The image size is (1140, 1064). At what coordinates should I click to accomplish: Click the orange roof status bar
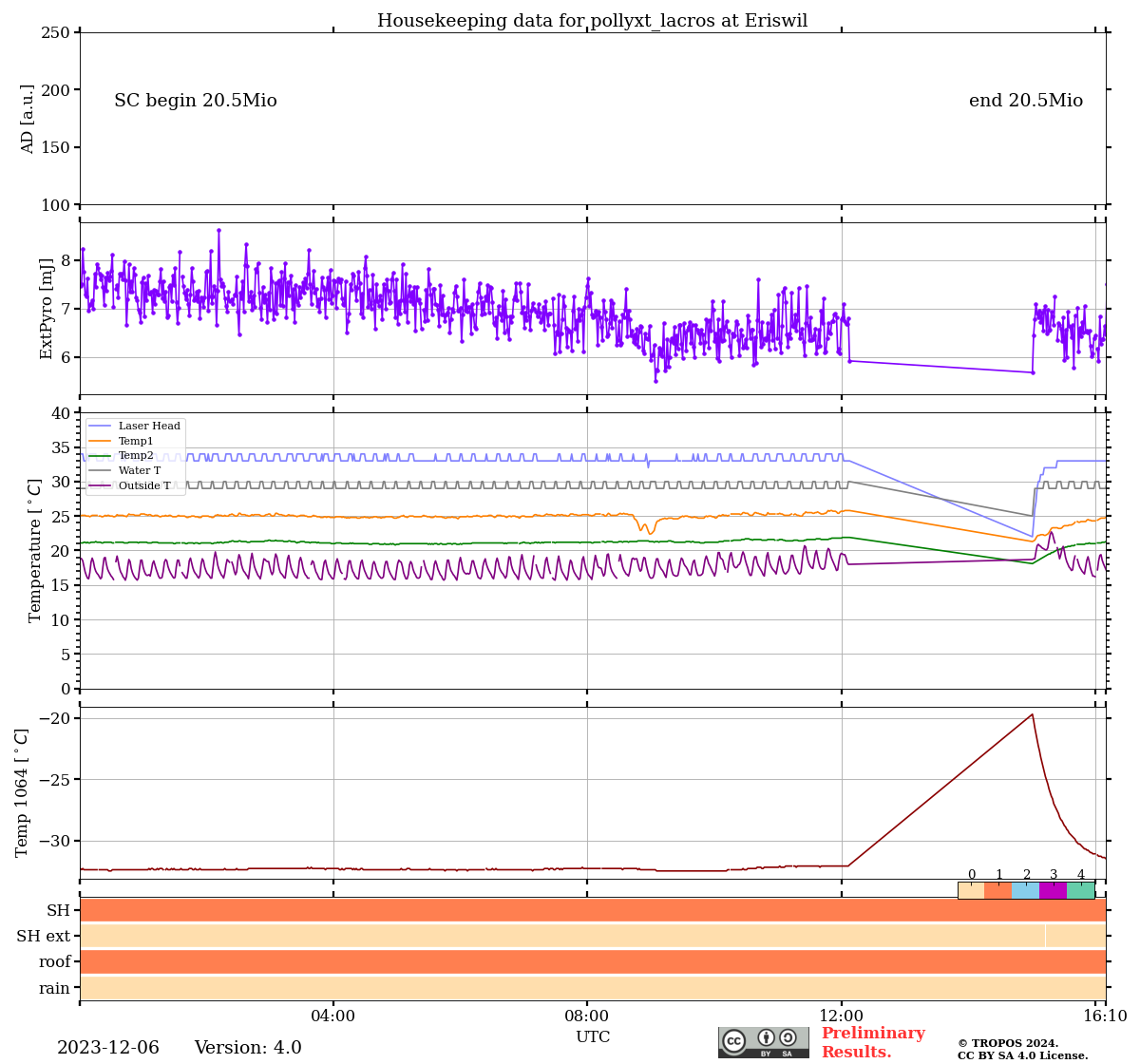tap(593, 961)
